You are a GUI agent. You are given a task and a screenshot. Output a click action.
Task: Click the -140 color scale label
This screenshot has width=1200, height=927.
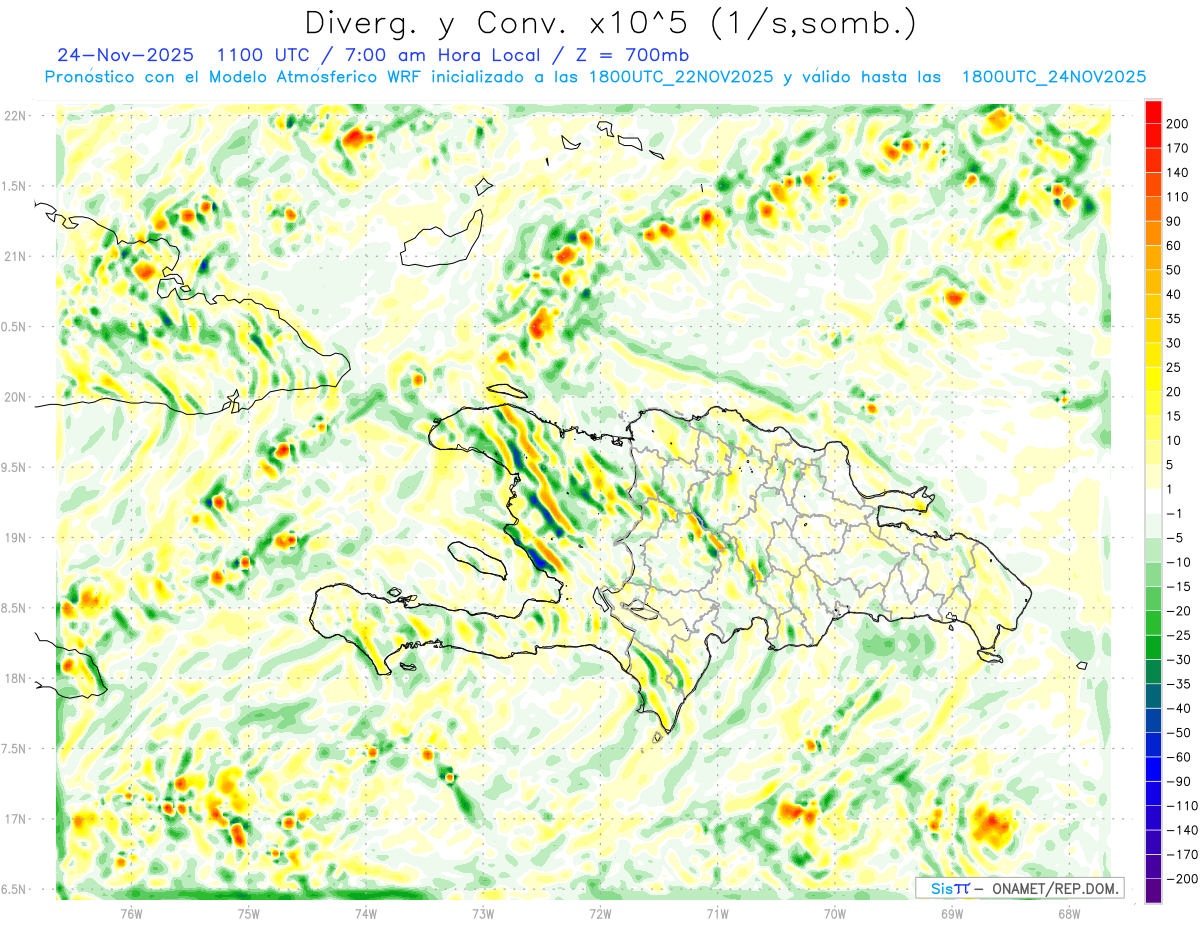(x=1182, y=831)
